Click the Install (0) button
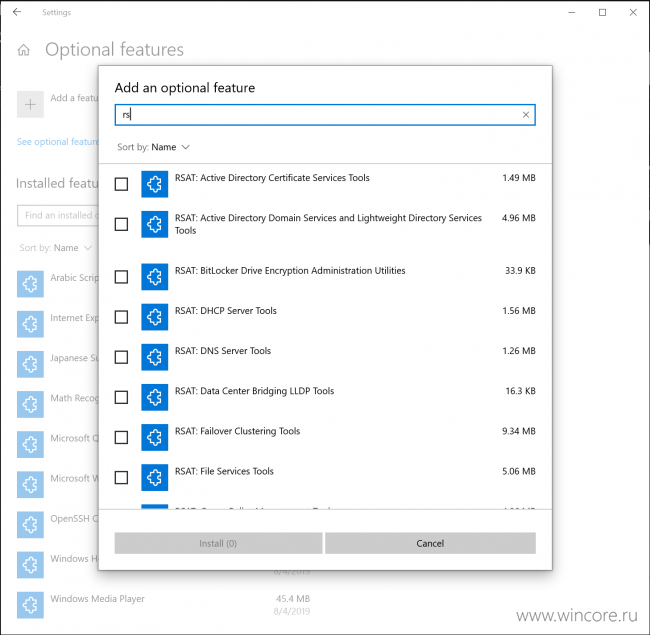The height and width of the screenshot is (635, 650). click(x=218, y=543)
